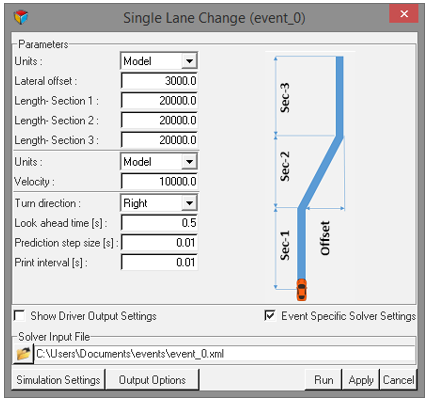This screenshot has height=400, width=428.
Task: Enable Show Driver Output Settings checkbox
Action: click(20, 315)
